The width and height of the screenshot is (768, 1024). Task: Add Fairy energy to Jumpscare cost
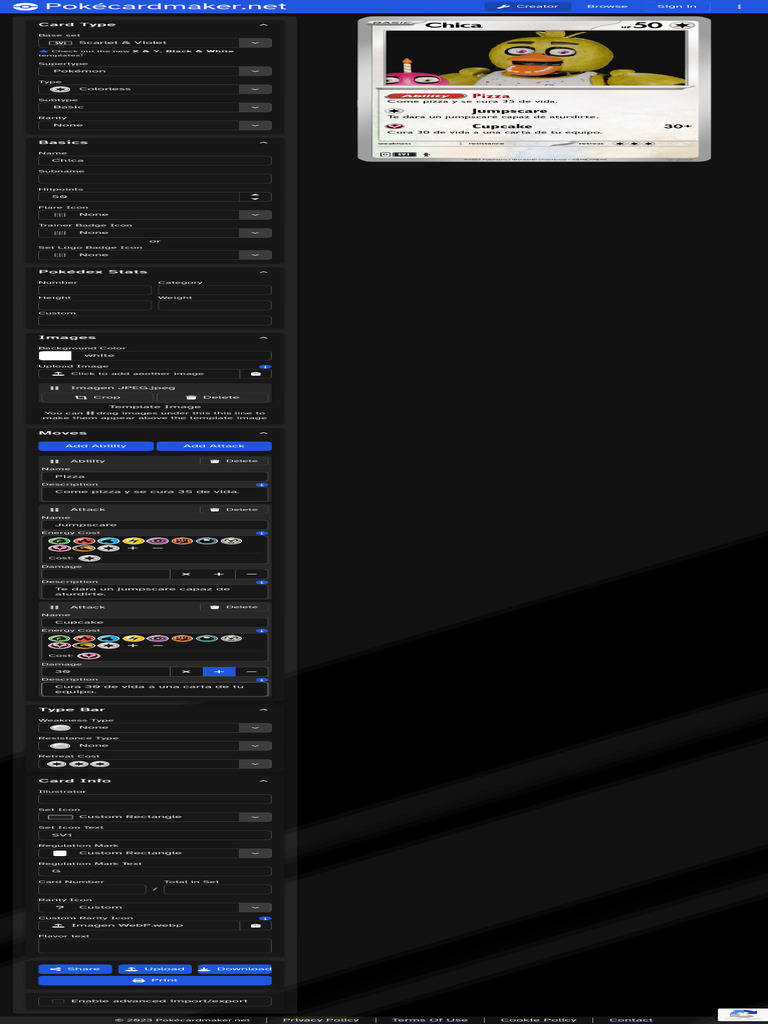(59, 549)
